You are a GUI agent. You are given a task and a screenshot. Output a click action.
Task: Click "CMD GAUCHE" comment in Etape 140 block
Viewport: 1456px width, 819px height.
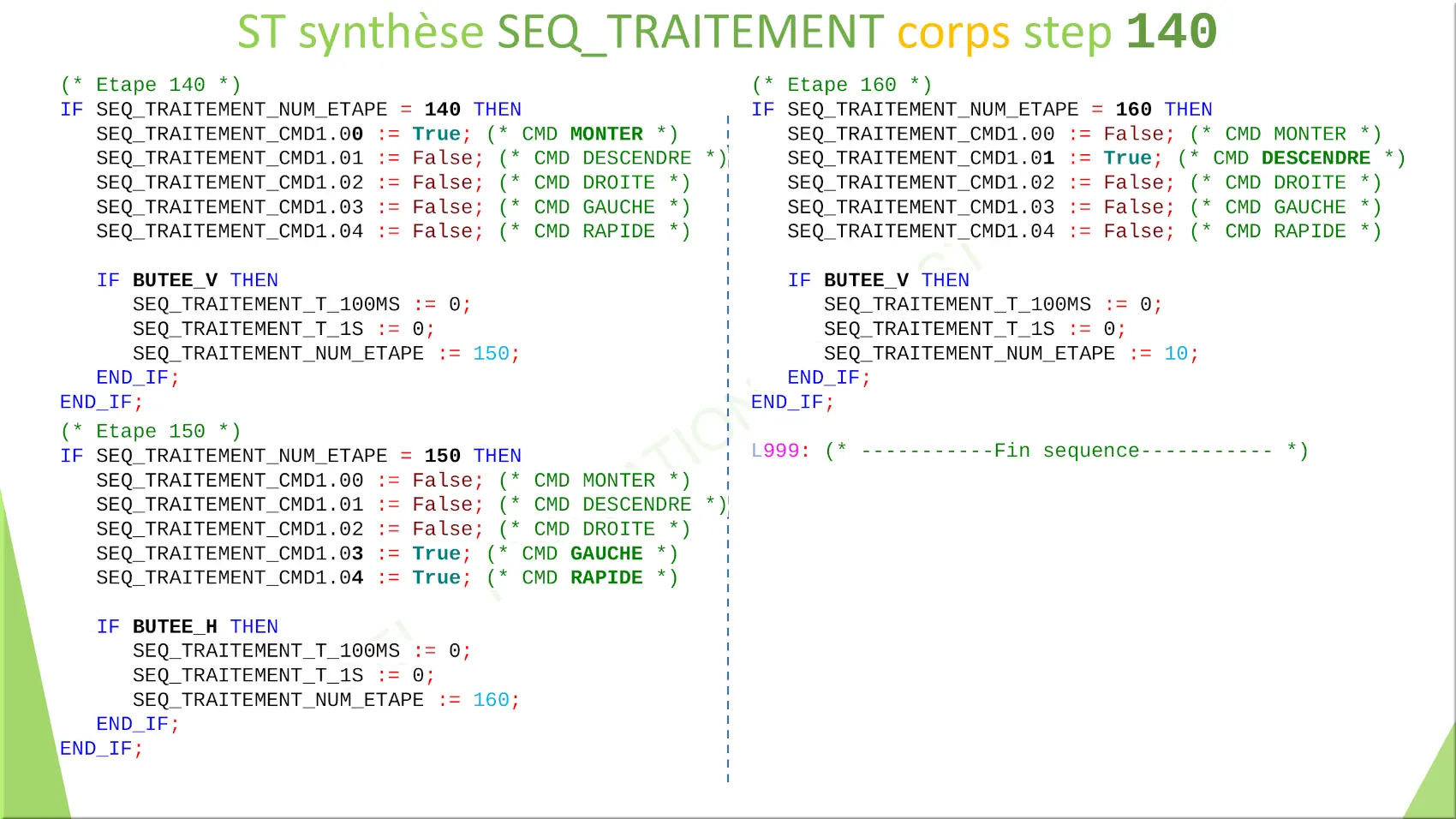pyautogui.click(x=594, y=206)
